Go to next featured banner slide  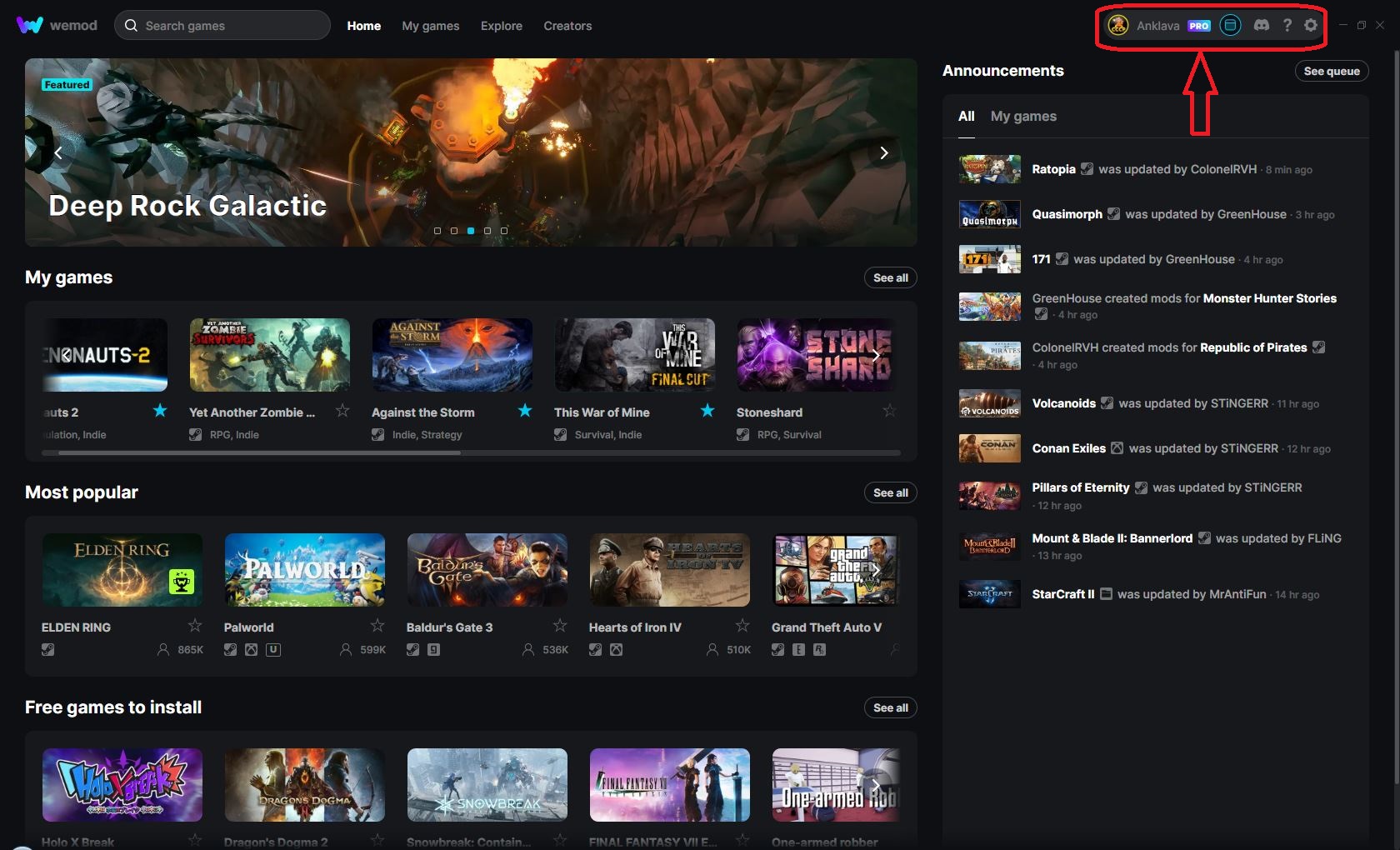click(884, 152)
